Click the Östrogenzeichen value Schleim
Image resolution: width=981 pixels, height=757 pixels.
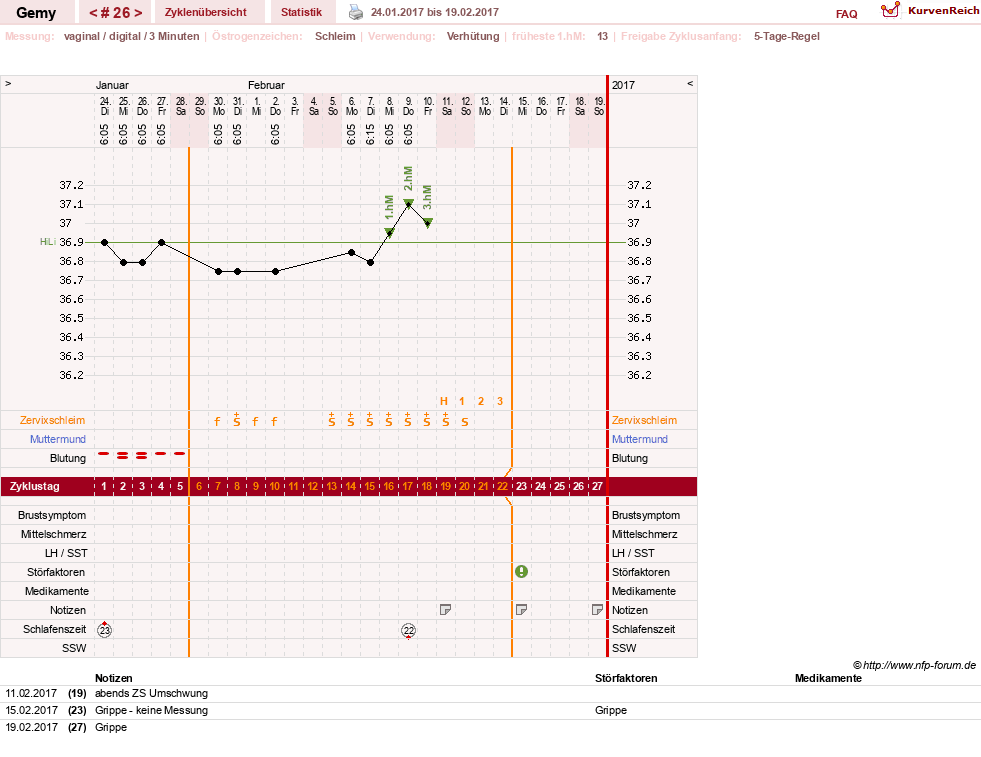coord(335,36)
